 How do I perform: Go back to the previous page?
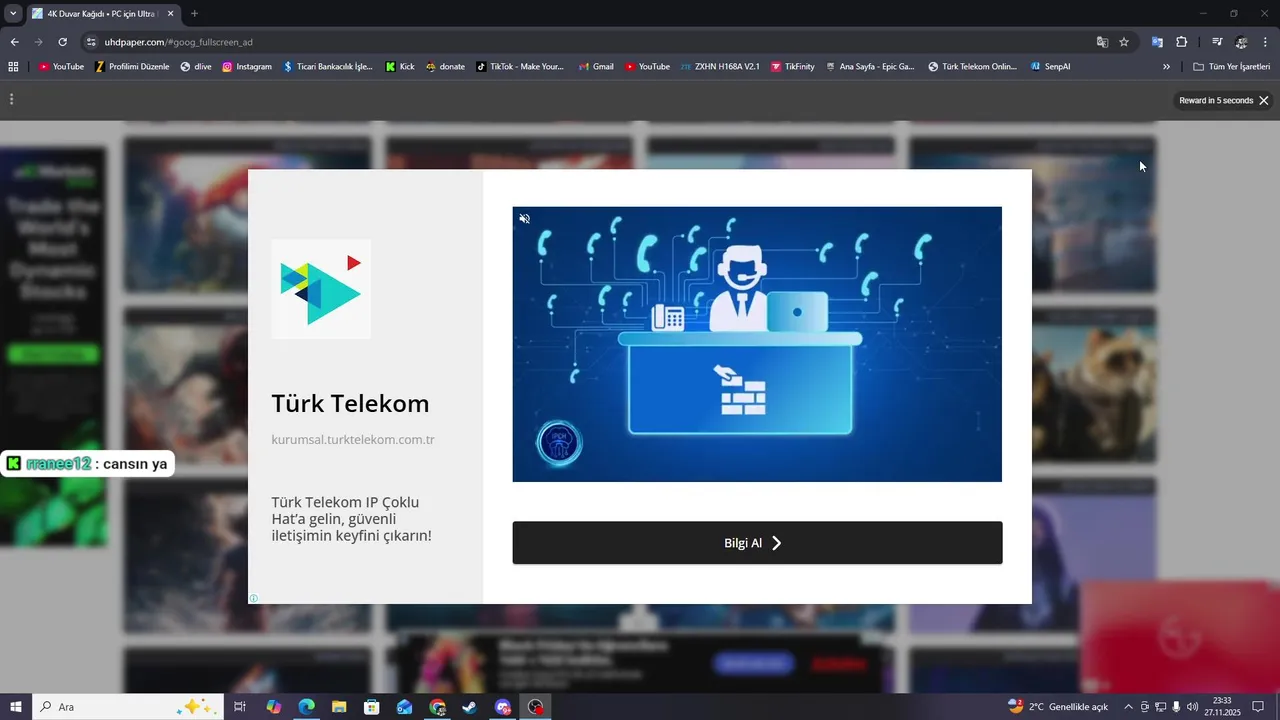click(14, 42)
